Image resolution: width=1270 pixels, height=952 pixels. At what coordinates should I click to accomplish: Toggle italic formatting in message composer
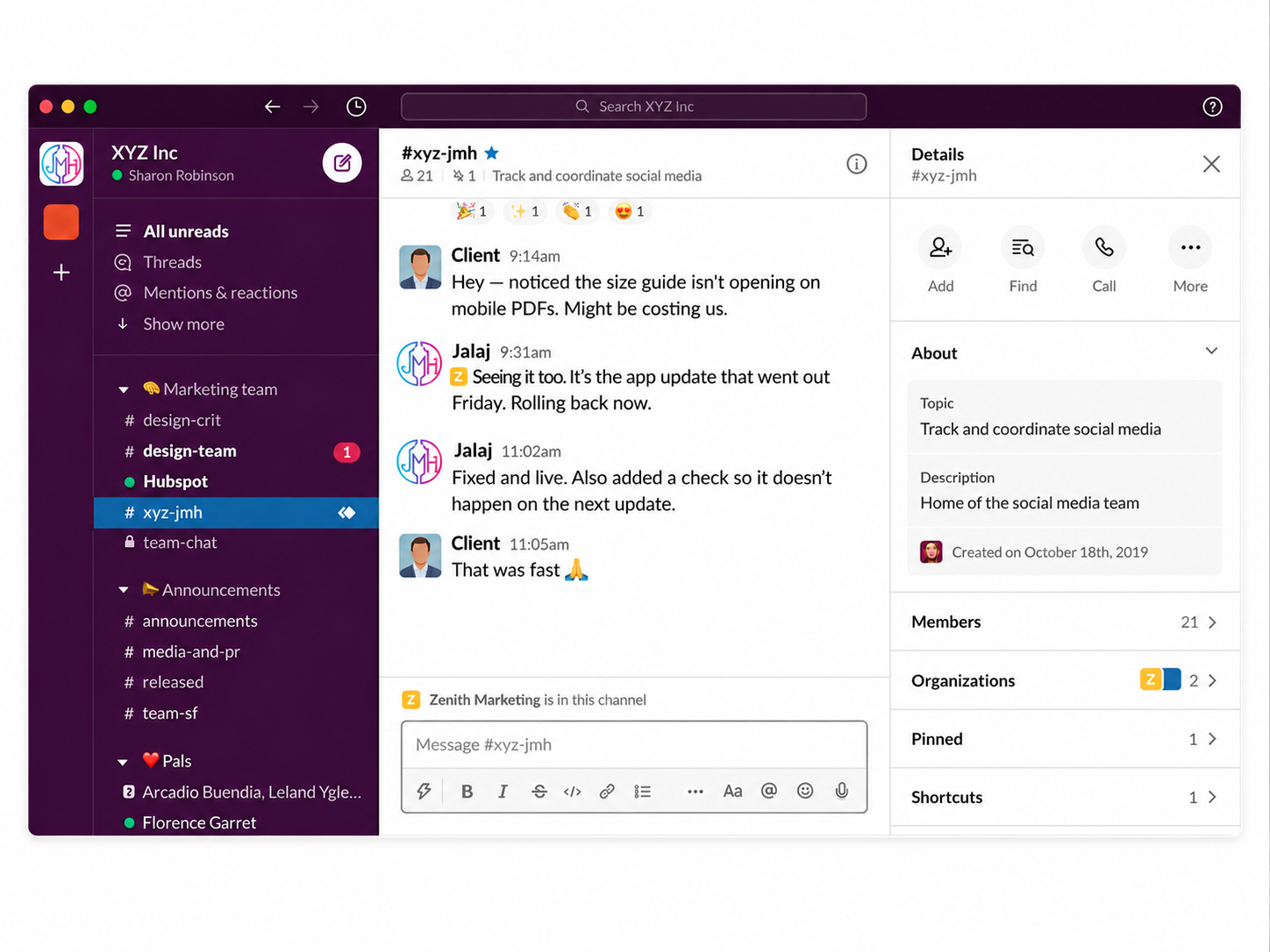[503, 792]
